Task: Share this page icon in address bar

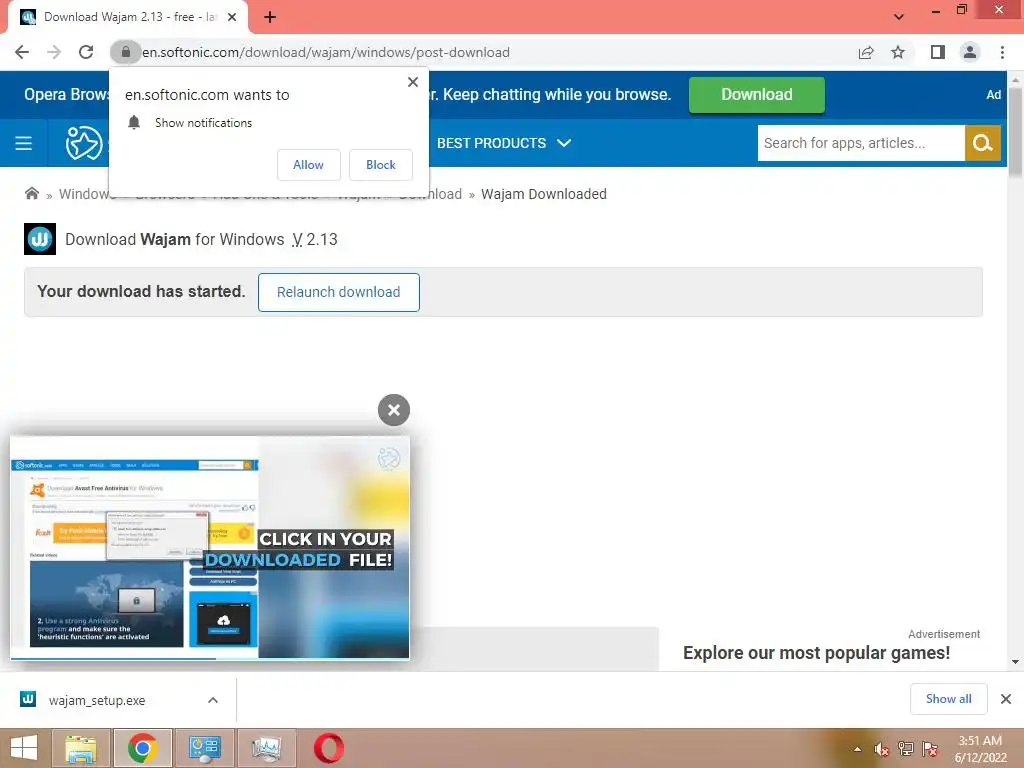Action: pyautogui.click(x=866, y=52)
